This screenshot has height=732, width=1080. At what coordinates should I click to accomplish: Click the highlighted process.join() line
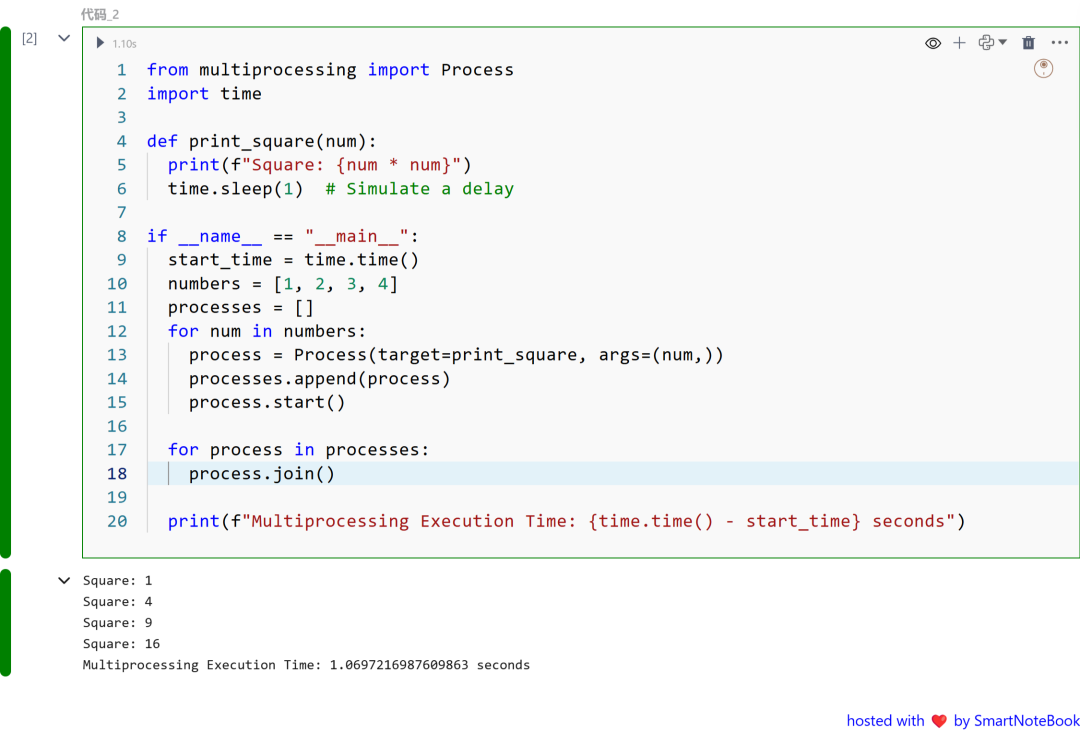pyautogui.click(x=262, y=474)
